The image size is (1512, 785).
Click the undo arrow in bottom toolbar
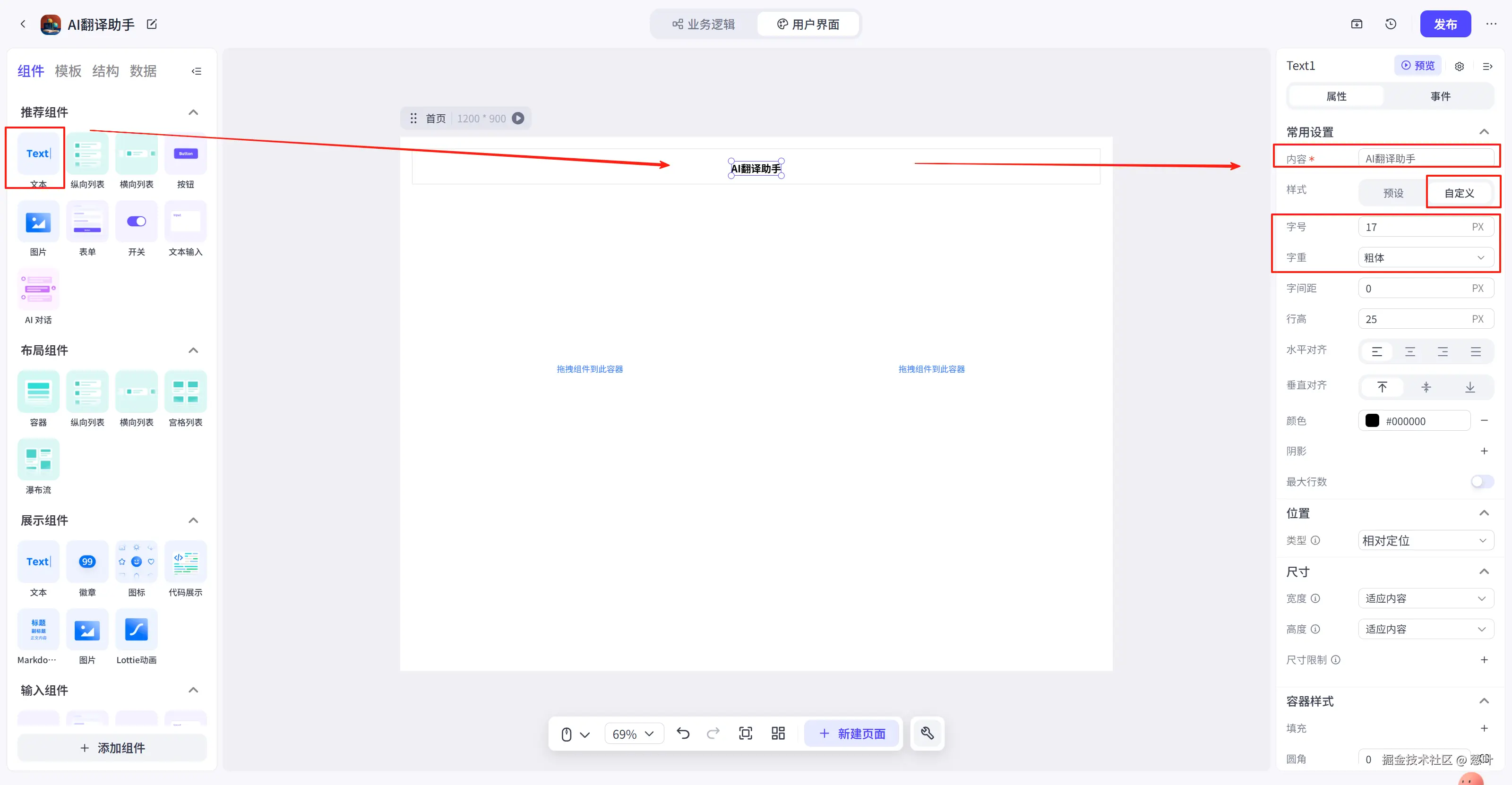(683, 734)
